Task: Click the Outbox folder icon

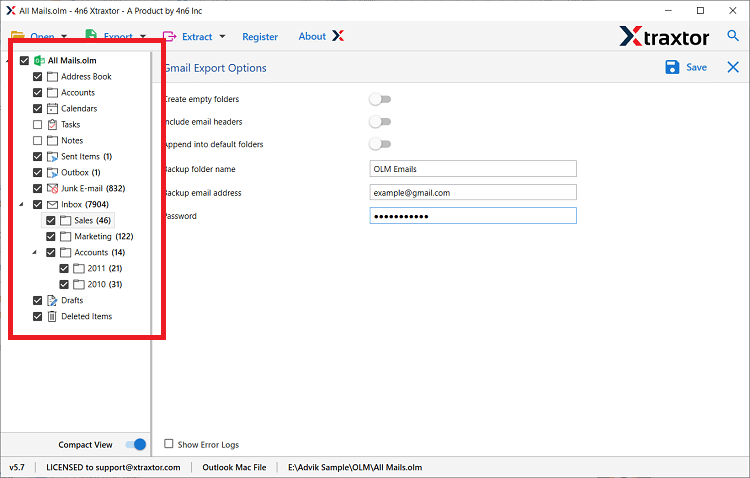Action: click(52, 173)
